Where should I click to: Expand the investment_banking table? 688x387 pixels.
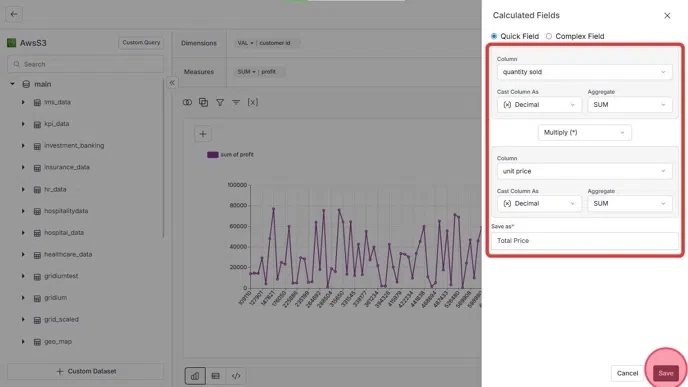pyautogui.click(x=23, y=146)
